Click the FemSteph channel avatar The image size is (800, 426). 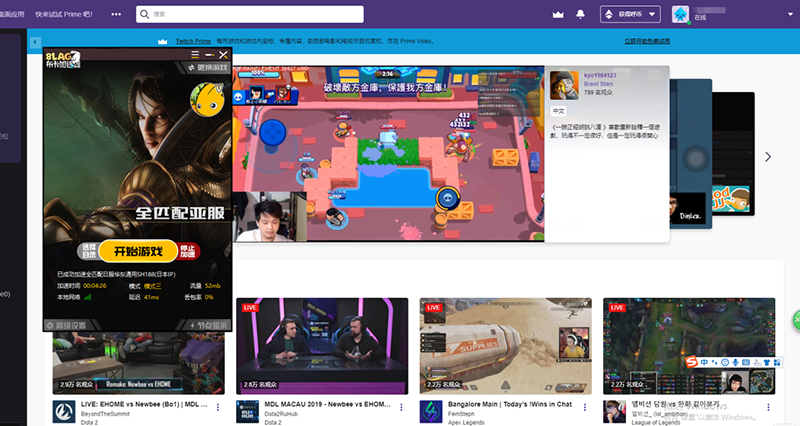(x=431, y=412)
